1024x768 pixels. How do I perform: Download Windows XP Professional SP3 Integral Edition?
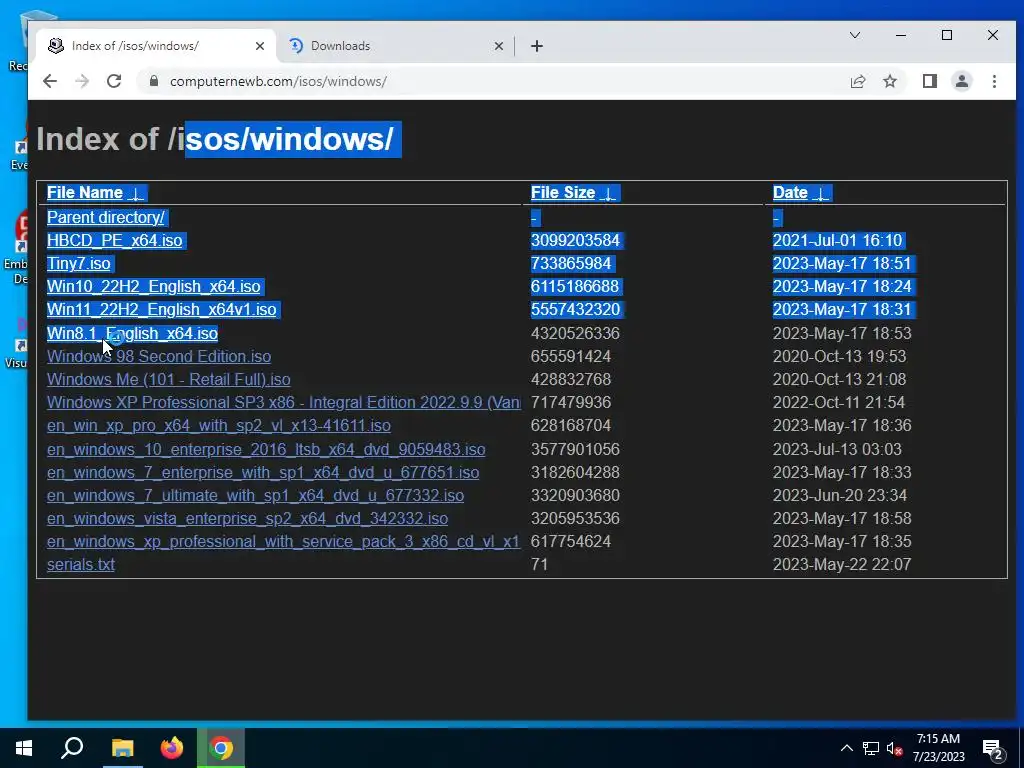coord(283,402)
